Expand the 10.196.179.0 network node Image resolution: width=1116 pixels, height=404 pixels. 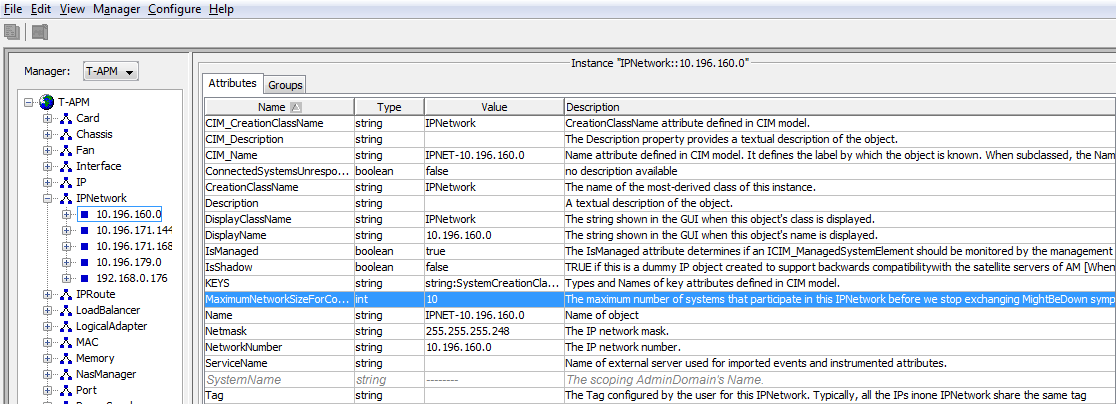pyautogui.click(x=66, y=262)
